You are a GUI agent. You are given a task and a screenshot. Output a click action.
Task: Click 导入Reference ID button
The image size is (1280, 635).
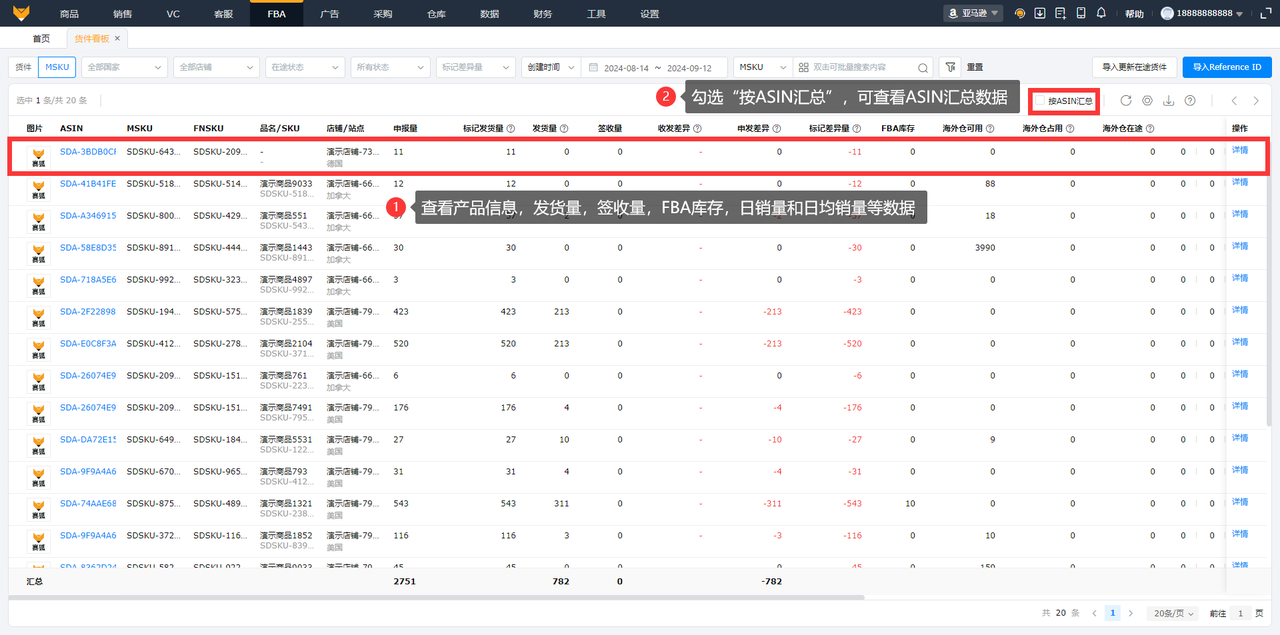[x=1227, y=67]
